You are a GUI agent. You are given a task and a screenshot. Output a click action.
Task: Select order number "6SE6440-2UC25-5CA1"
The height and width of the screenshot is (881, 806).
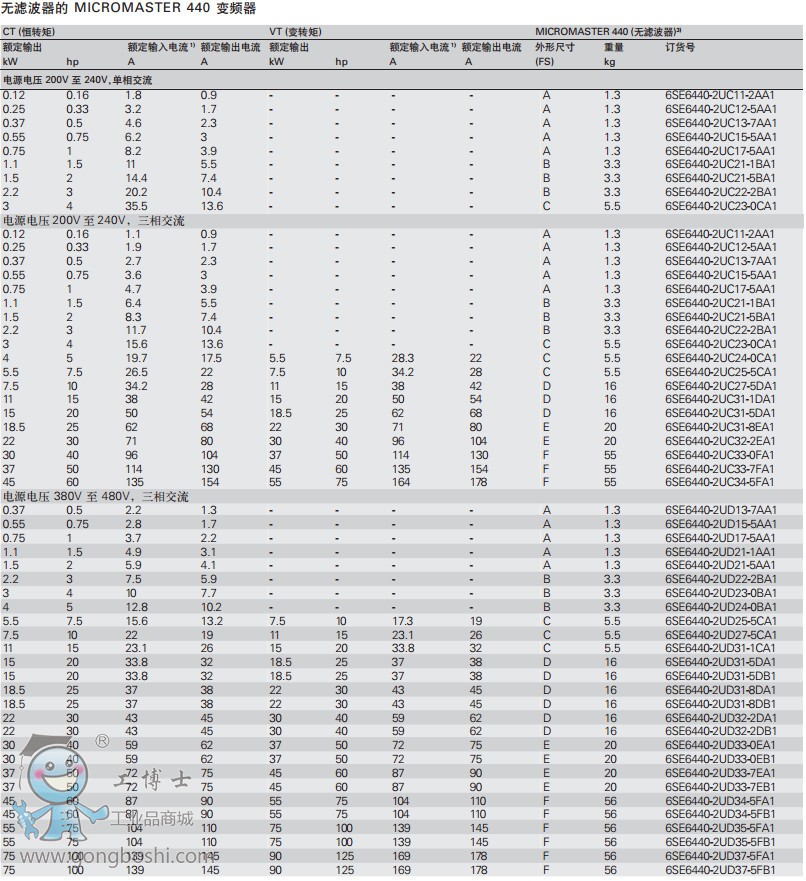[721, 372]
